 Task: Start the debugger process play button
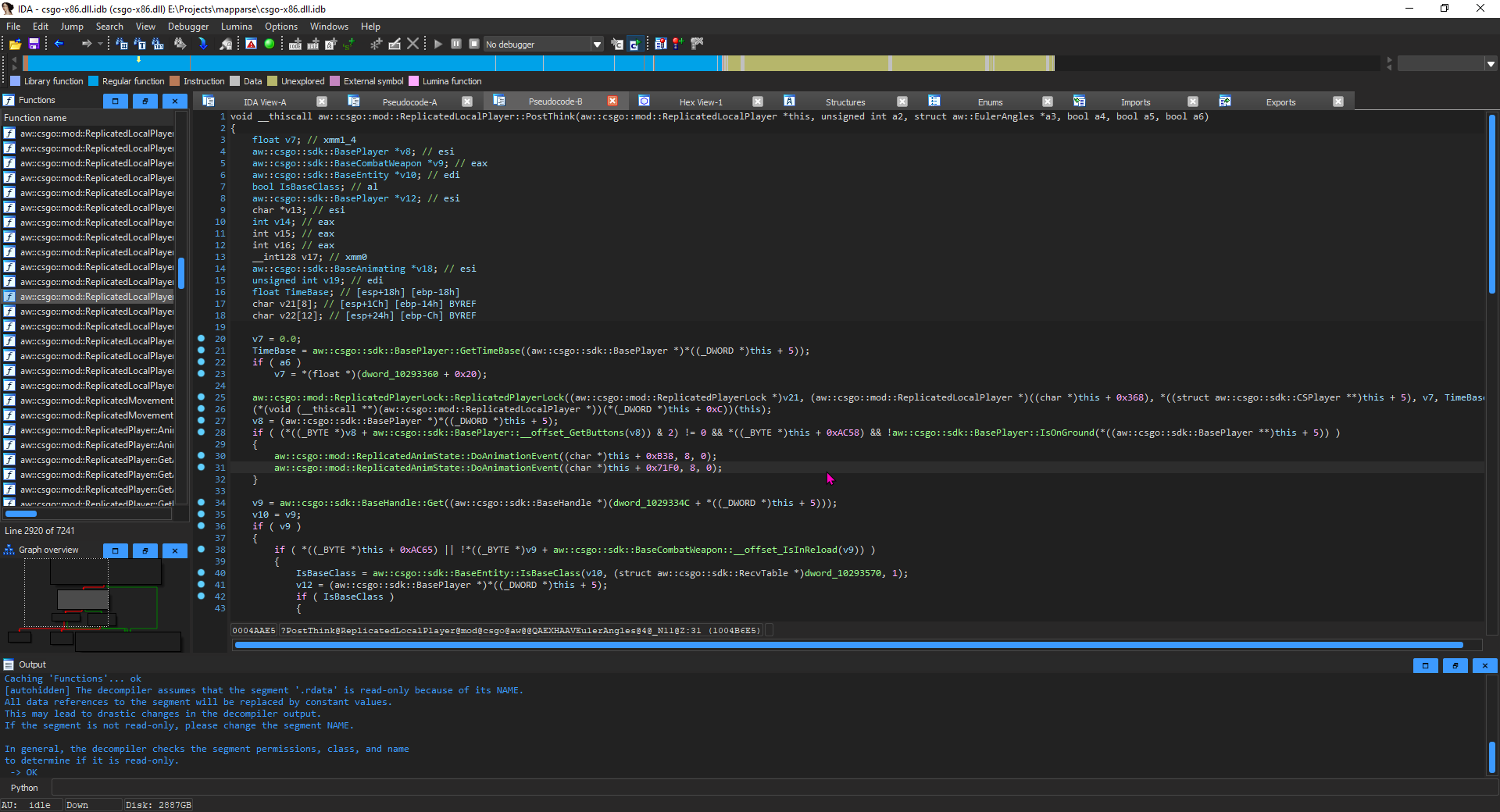pos(438,45)
